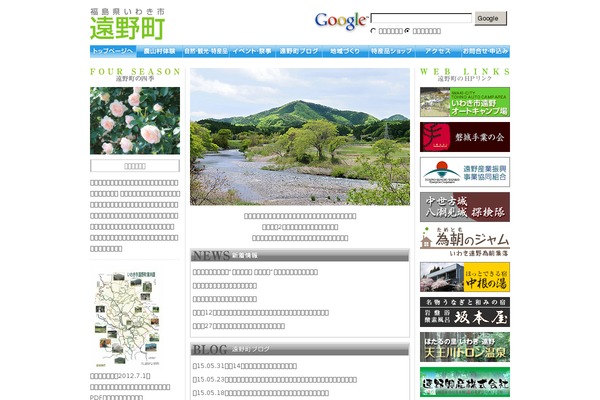Open お問合せ・申込み in navigation bar
600x400 pixels.
click(x=486, y=51)
